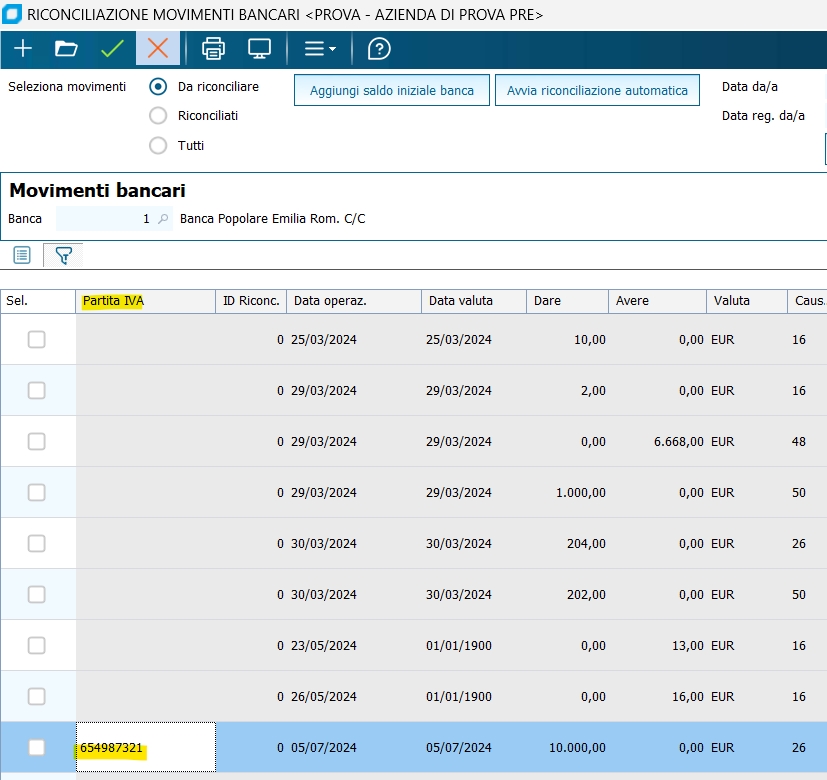This screenshot has width=827, height=780.
Task: Expand the hamburger menu dropdown in toolbar
Action: coord(320,48)
